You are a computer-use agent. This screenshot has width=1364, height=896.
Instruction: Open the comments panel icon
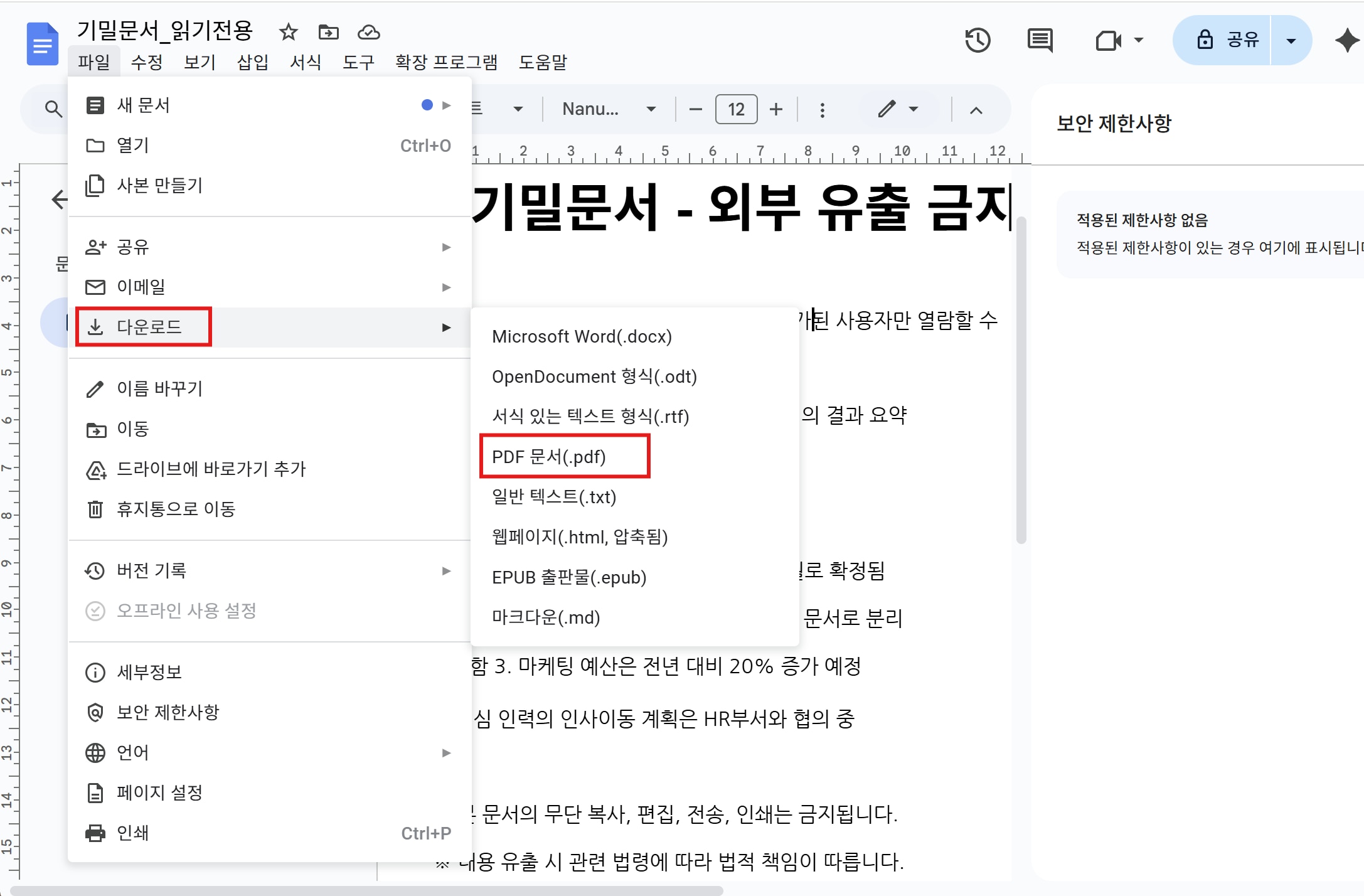click(1040, 41)
